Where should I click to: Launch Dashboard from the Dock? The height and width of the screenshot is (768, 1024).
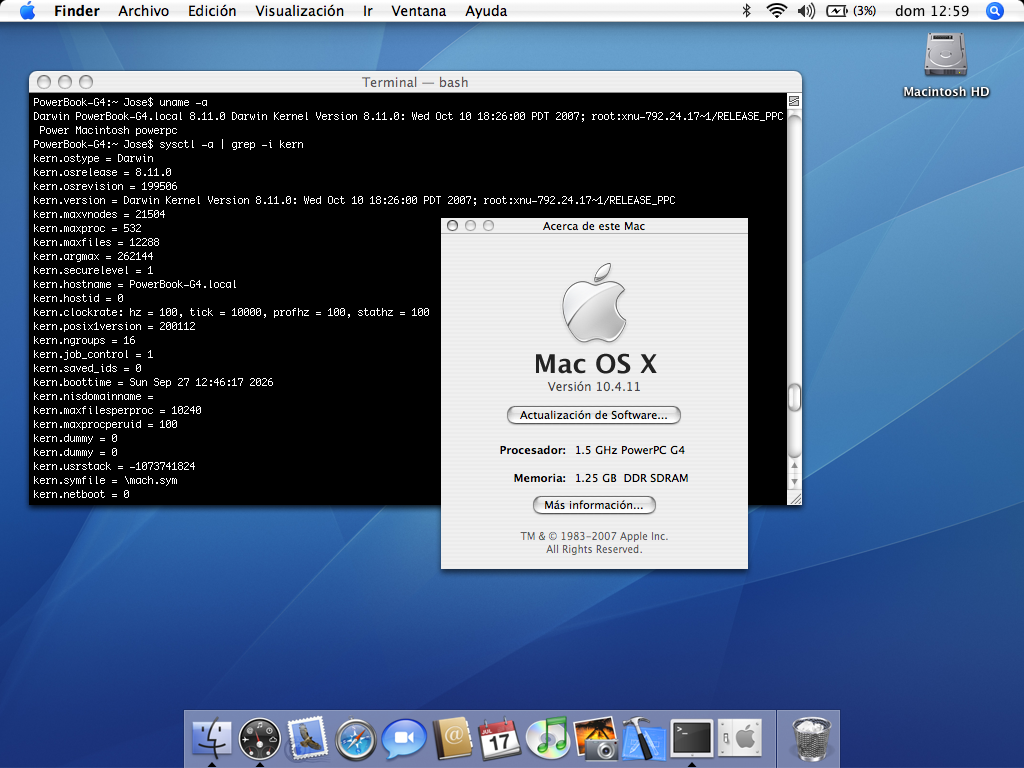(x=259, y=739)
